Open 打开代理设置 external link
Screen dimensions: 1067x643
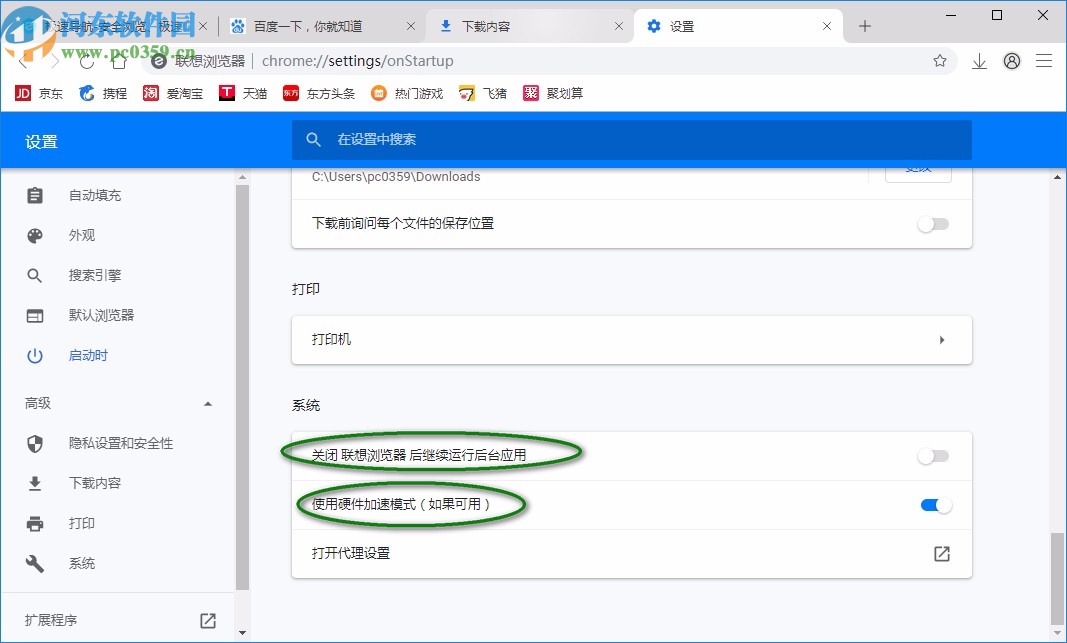941,553
